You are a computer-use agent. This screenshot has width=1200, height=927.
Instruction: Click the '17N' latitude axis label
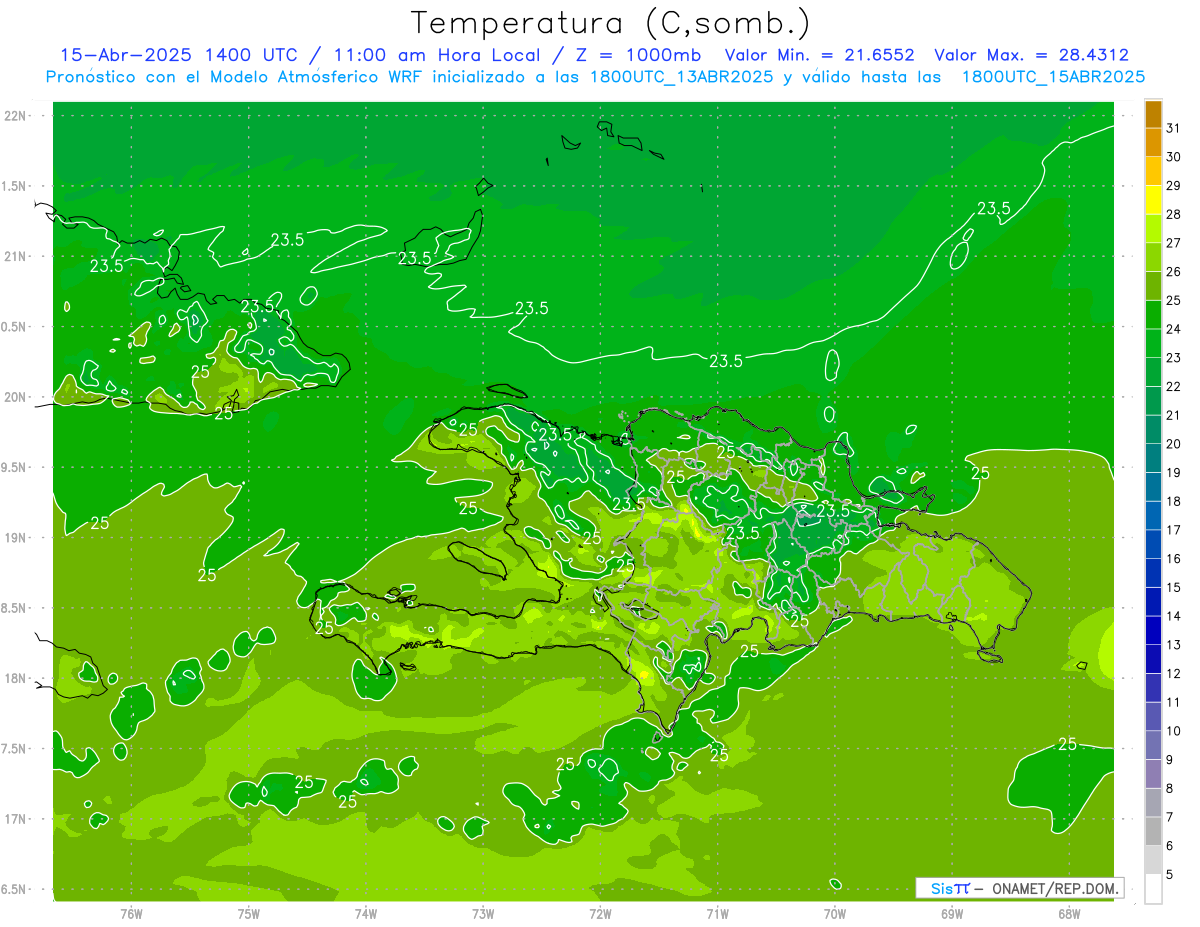pos(15,819)
